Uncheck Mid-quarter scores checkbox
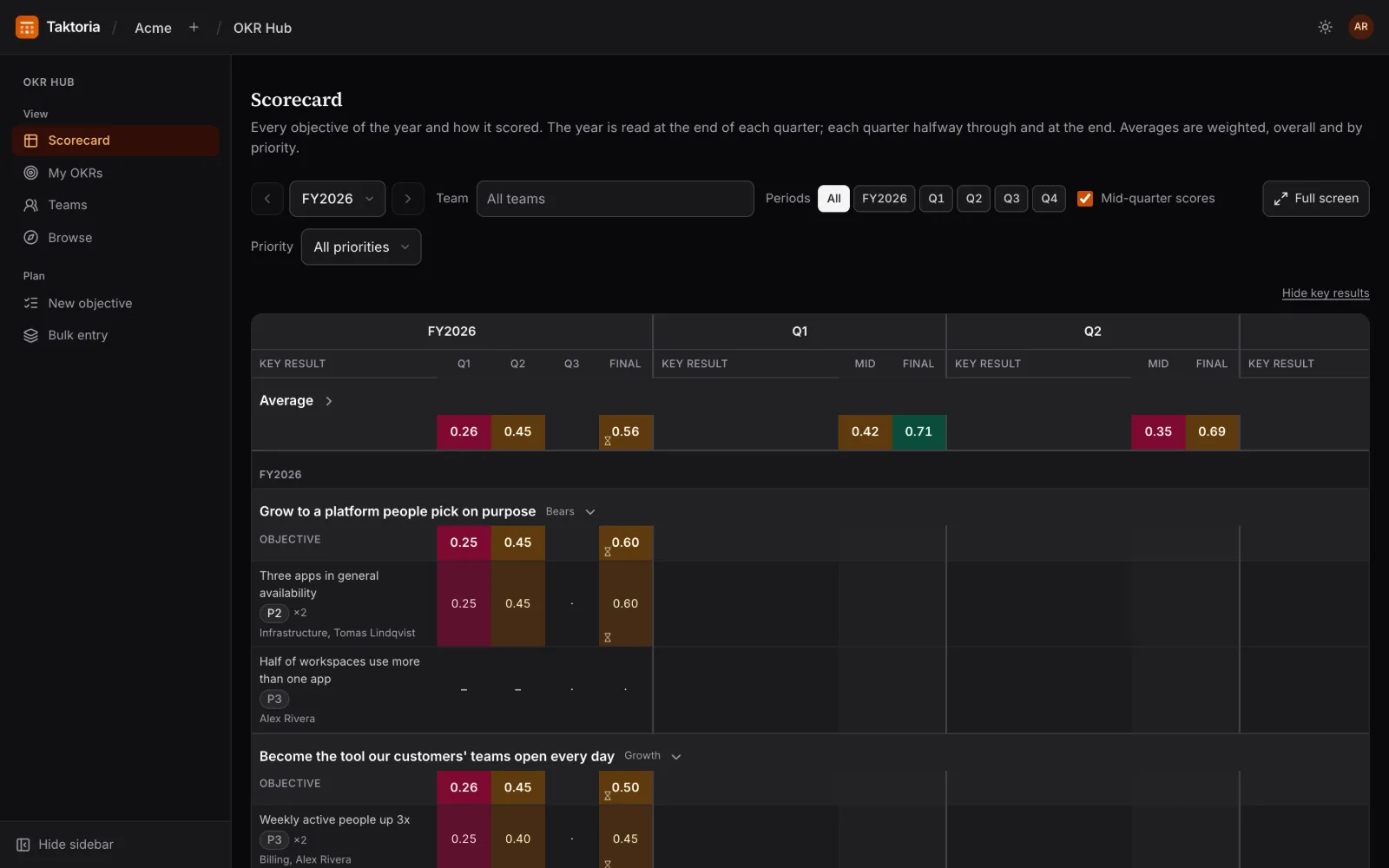The image size is (1389, 868). click(x=1085, y=199)
